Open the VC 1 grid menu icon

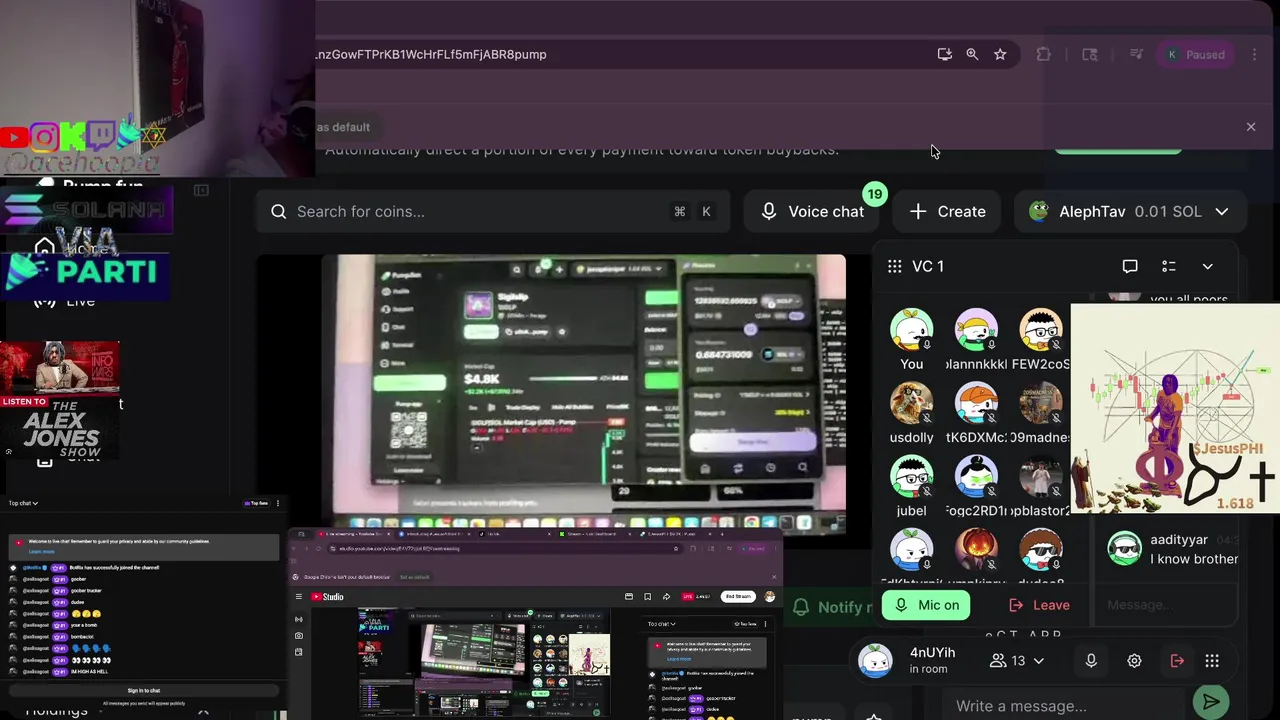[x=894, y=266]
